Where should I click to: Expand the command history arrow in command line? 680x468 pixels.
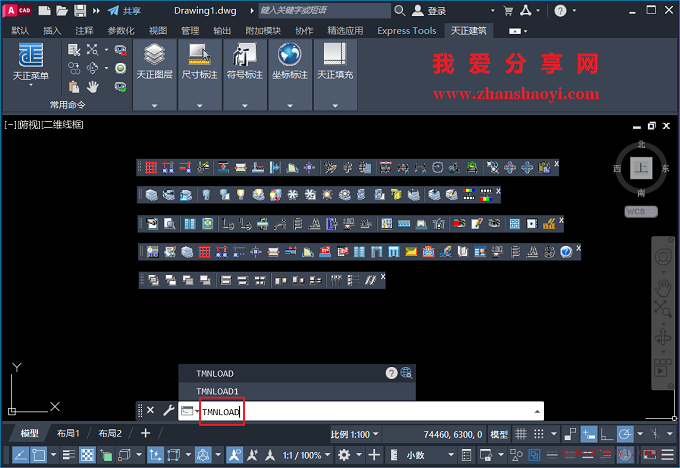[x=537, y=411]
